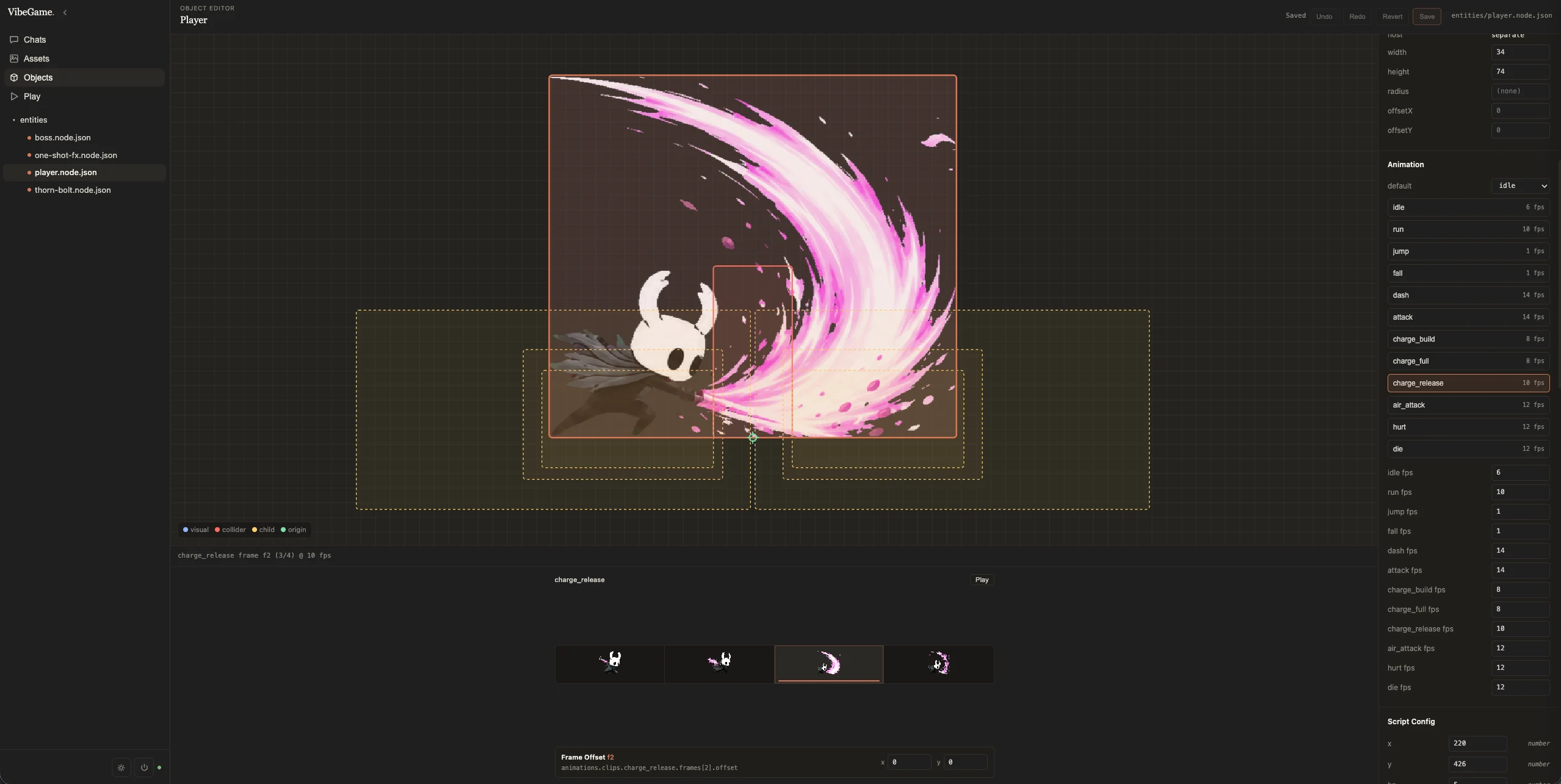The image size is (1561, 784).
Task: Click the offsetY field
Action: pos(1520,131)
